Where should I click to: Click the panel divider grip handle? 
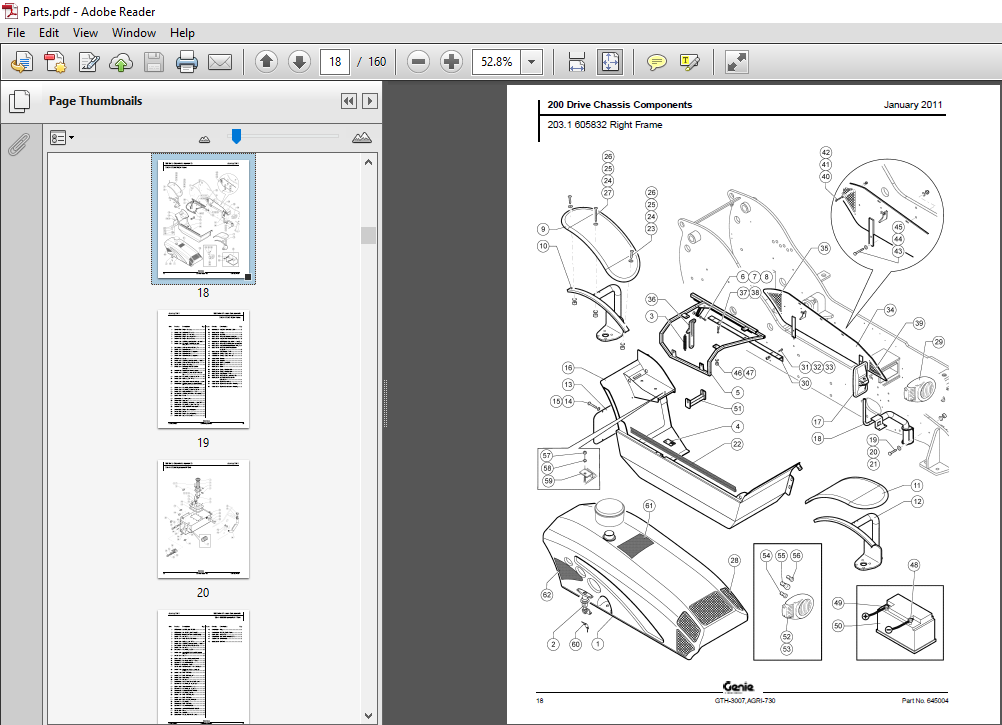coord(385,403)
